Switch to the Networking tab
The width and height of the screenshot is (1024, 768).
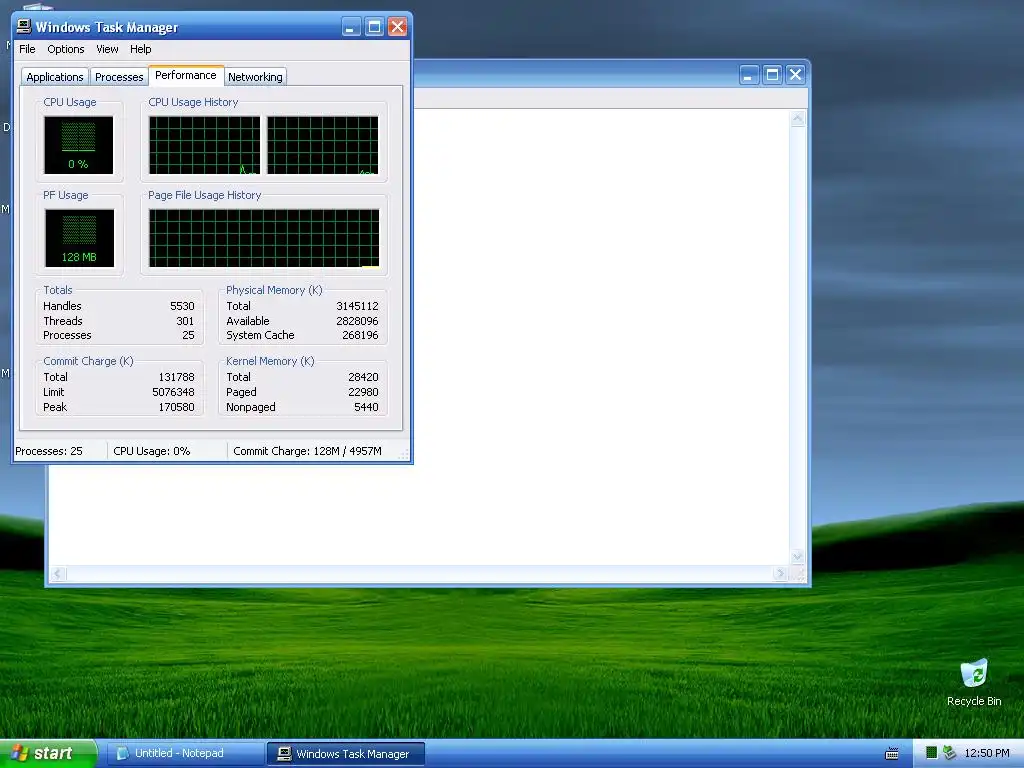click(x=255, y=77)
